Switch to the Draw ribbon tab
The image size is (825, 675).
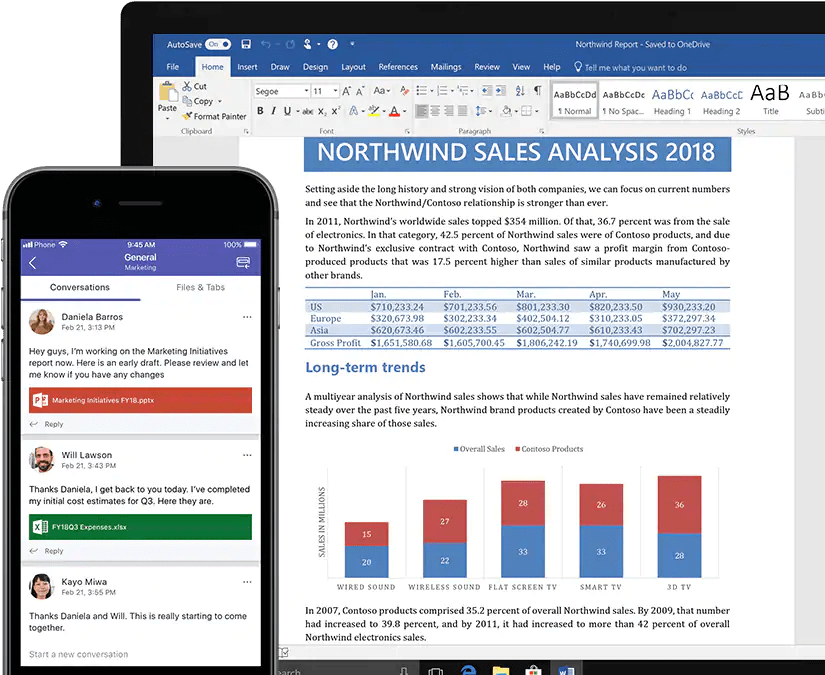(280, 67)
